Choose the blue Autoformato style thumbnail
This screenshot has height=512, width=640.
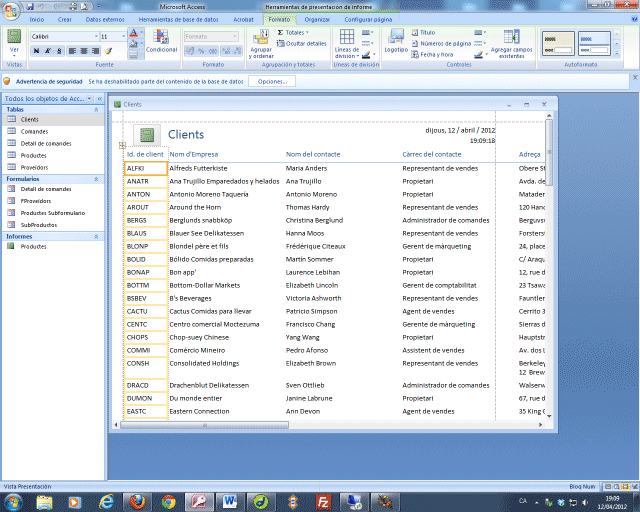click(x=594, y=43)
